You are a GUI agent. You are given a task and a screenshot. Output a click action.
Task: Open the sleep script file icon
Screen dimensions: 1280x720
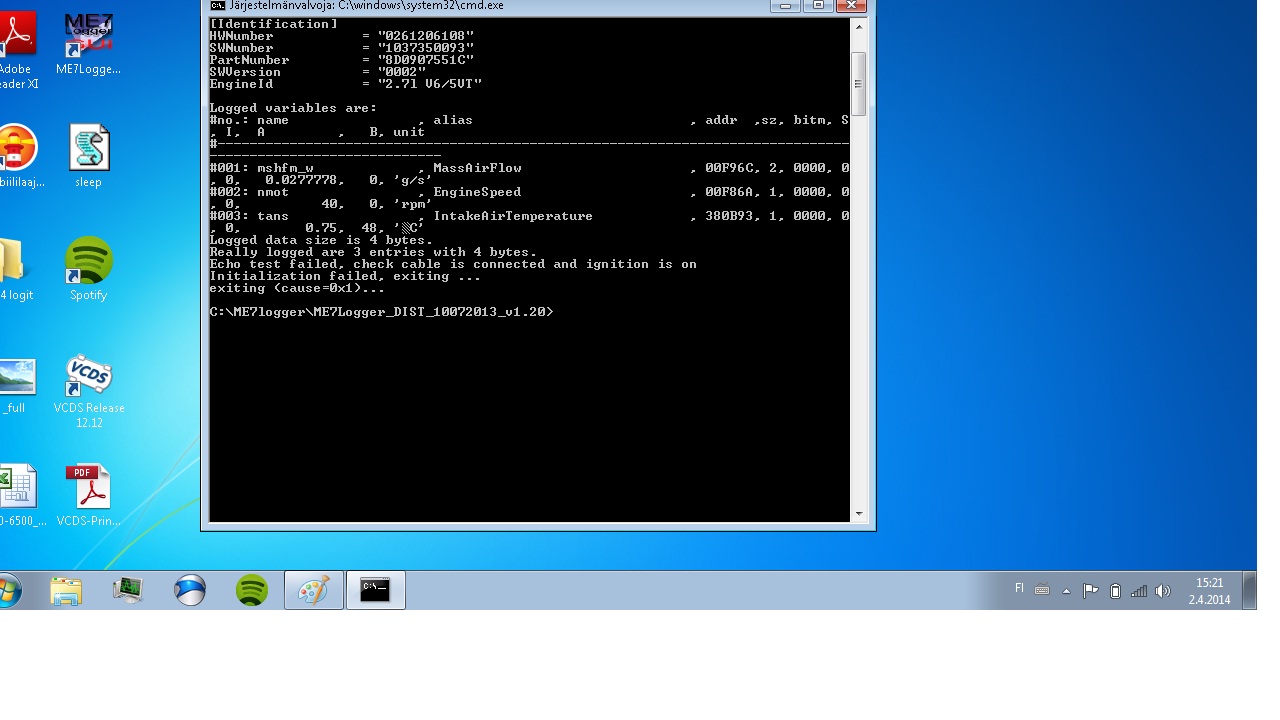88,150
